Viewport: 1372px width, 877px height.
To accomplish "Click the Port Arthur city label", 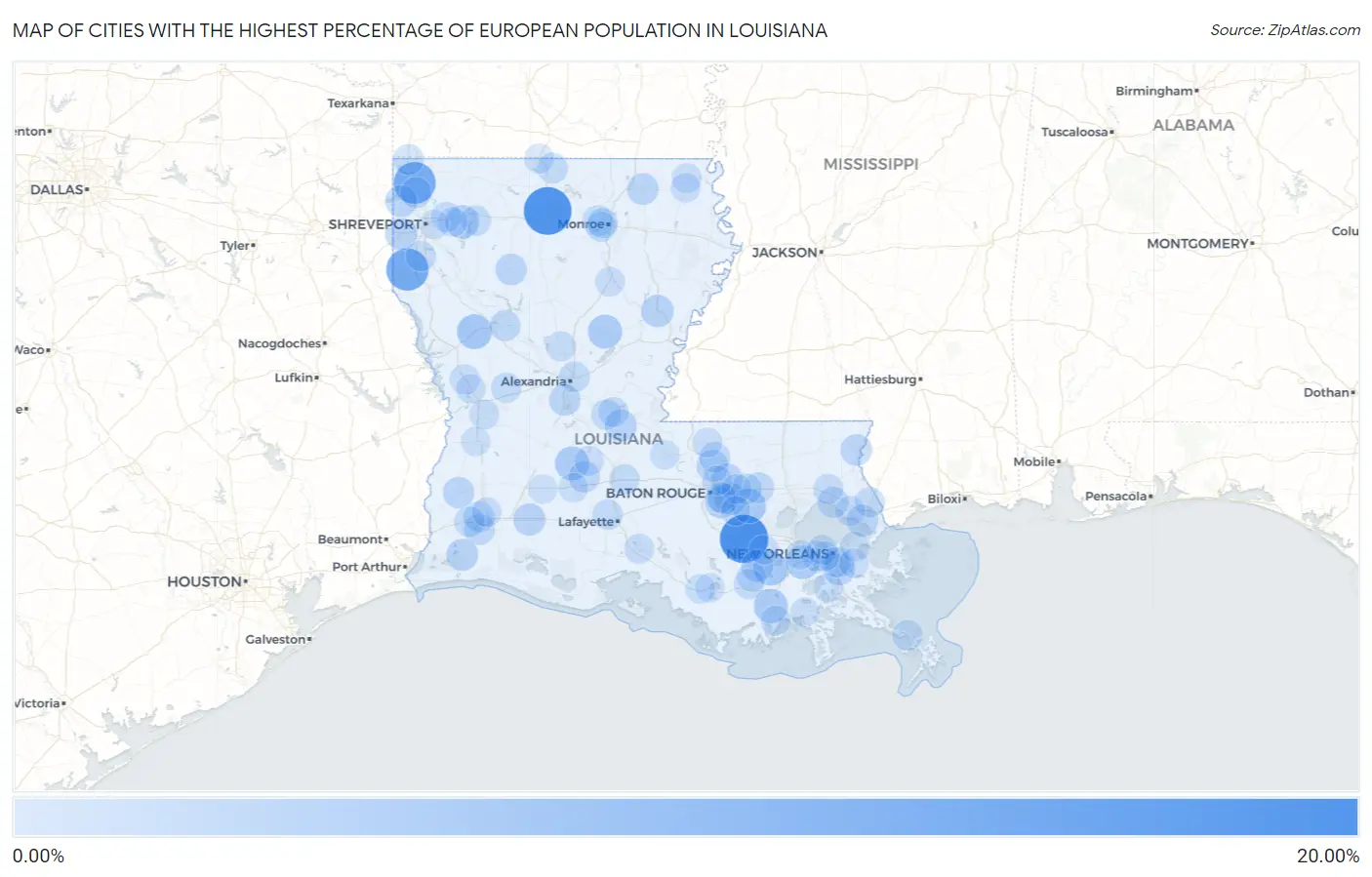I will pos(367,567).
